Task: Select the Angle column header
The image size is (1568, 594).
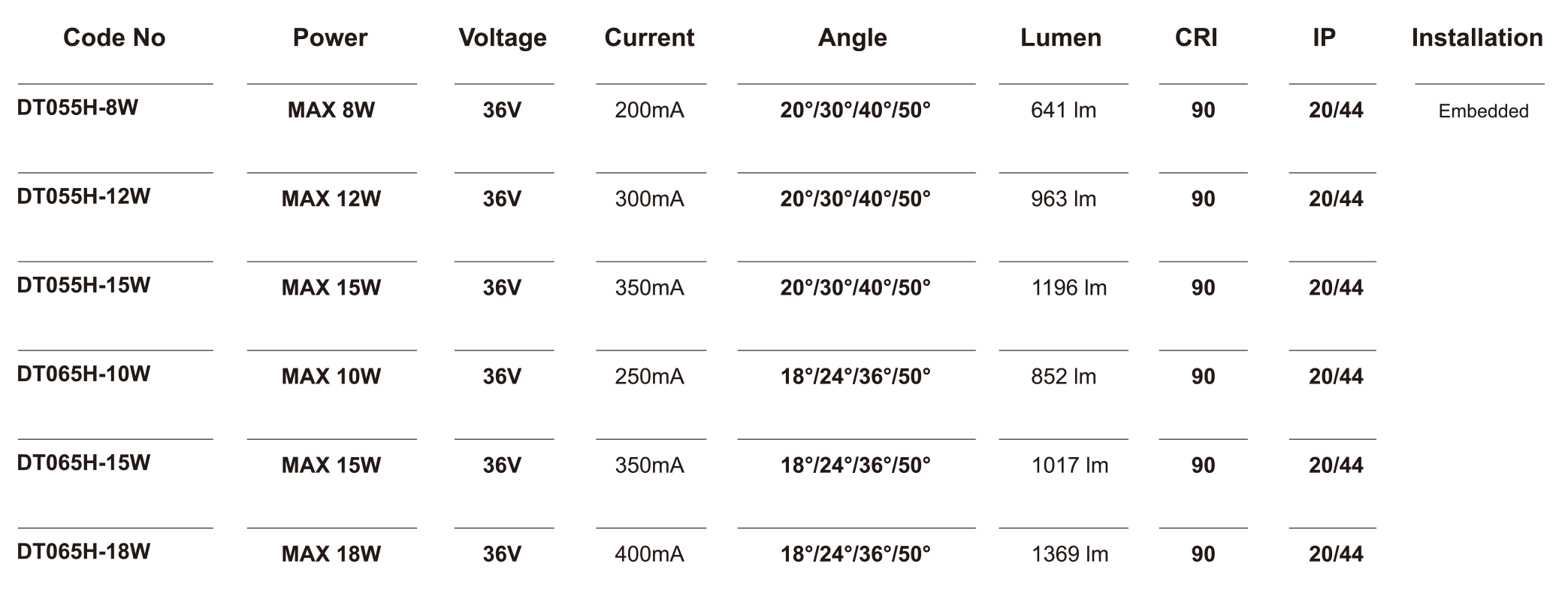Action: [852, 38]
